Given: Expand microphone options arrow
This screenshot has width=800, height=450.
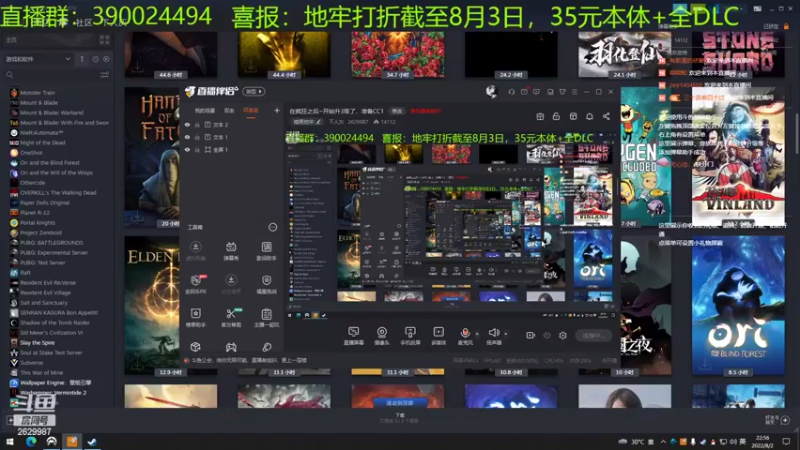Looking at the screenshot, I should pos(477,334).
